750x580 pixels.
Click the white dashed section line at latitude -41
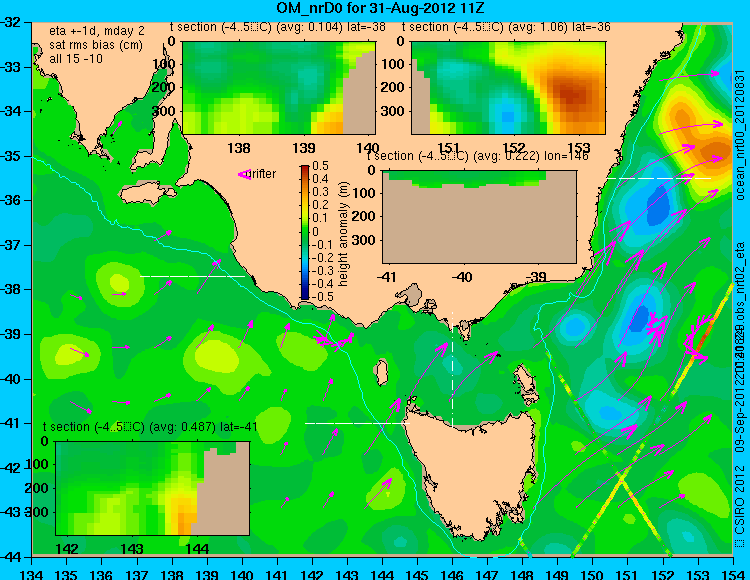coord(358,423)
